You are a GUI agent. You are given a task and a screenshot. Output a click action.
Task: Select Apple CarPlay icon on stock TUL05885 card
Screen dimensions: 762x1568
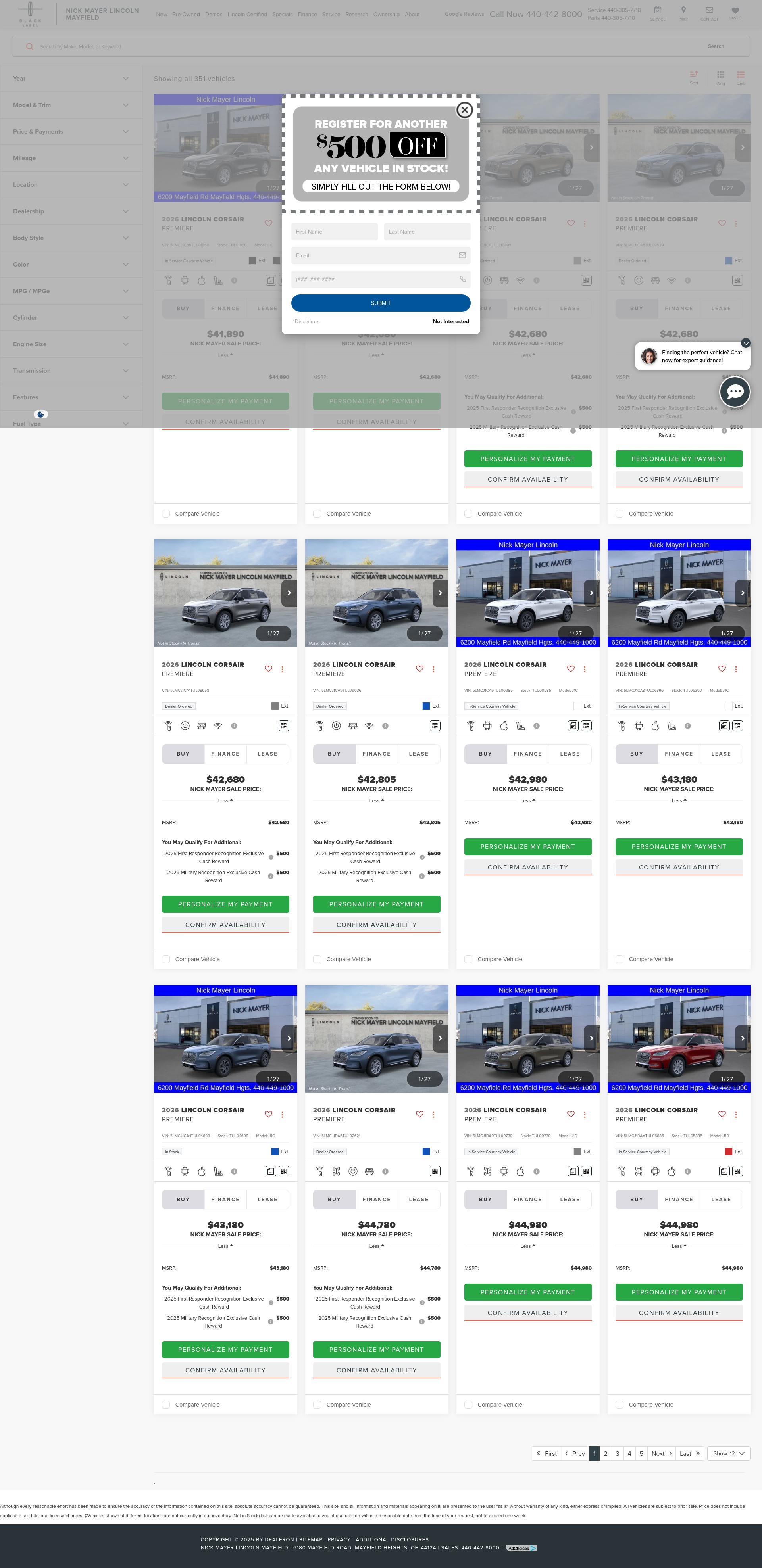(x=671, y=1171)
